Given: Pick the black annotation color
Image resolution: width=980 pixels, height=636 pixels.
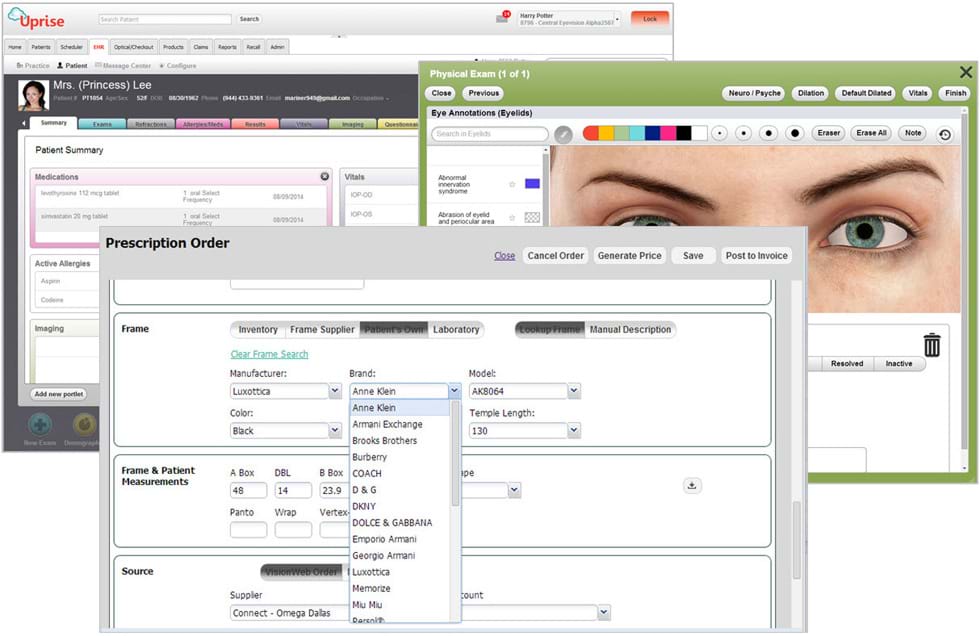Looking at the screenshot, I should tap(684, 133).
